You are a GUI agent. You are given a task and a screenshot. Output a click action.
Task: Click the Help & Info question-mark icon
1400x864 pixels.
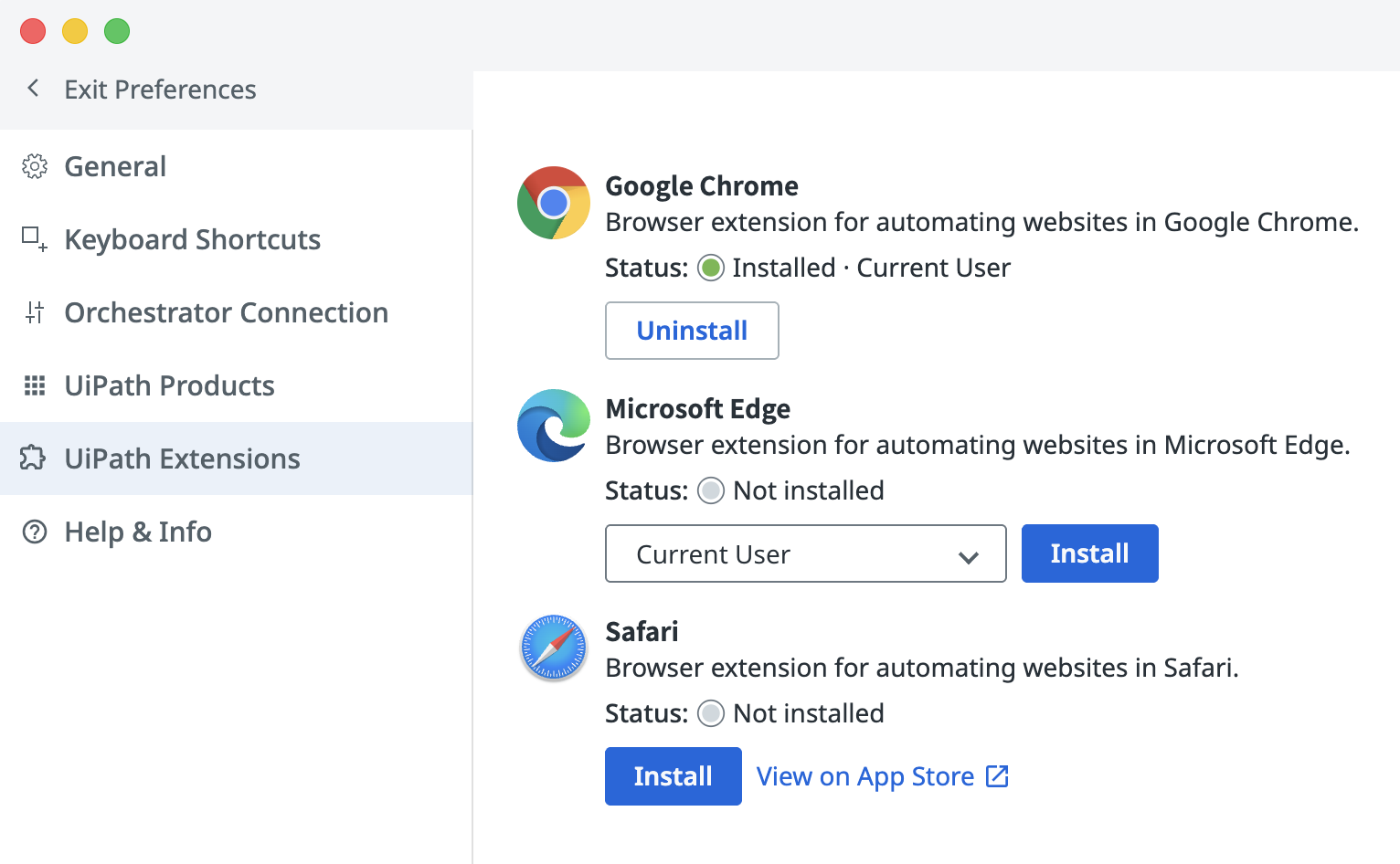coord(35,532)
